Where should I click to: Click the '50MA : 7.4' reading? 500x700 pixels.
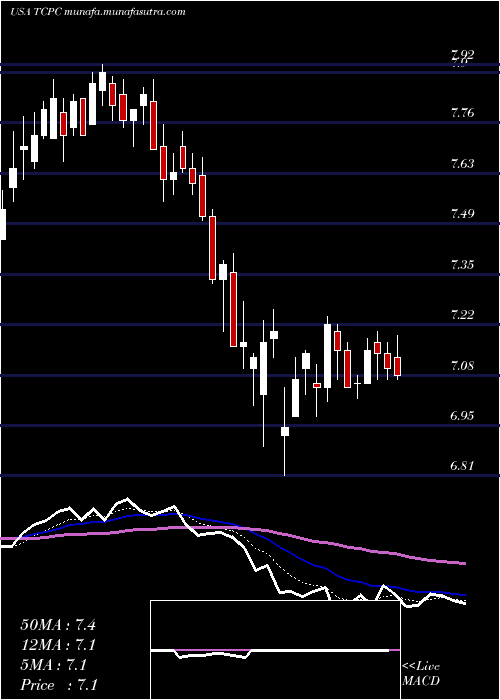click(x=58, y=624)
